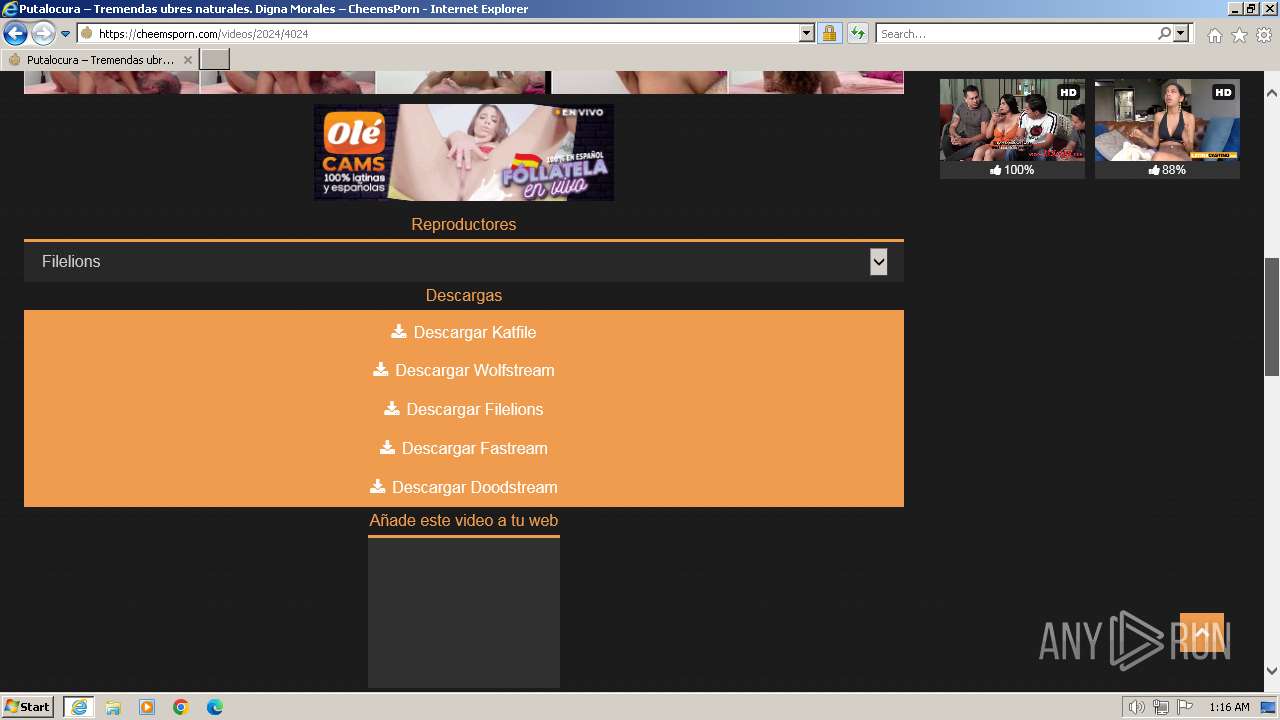Click the Internet Explorer taskbar icon

[x=79, y=707]
